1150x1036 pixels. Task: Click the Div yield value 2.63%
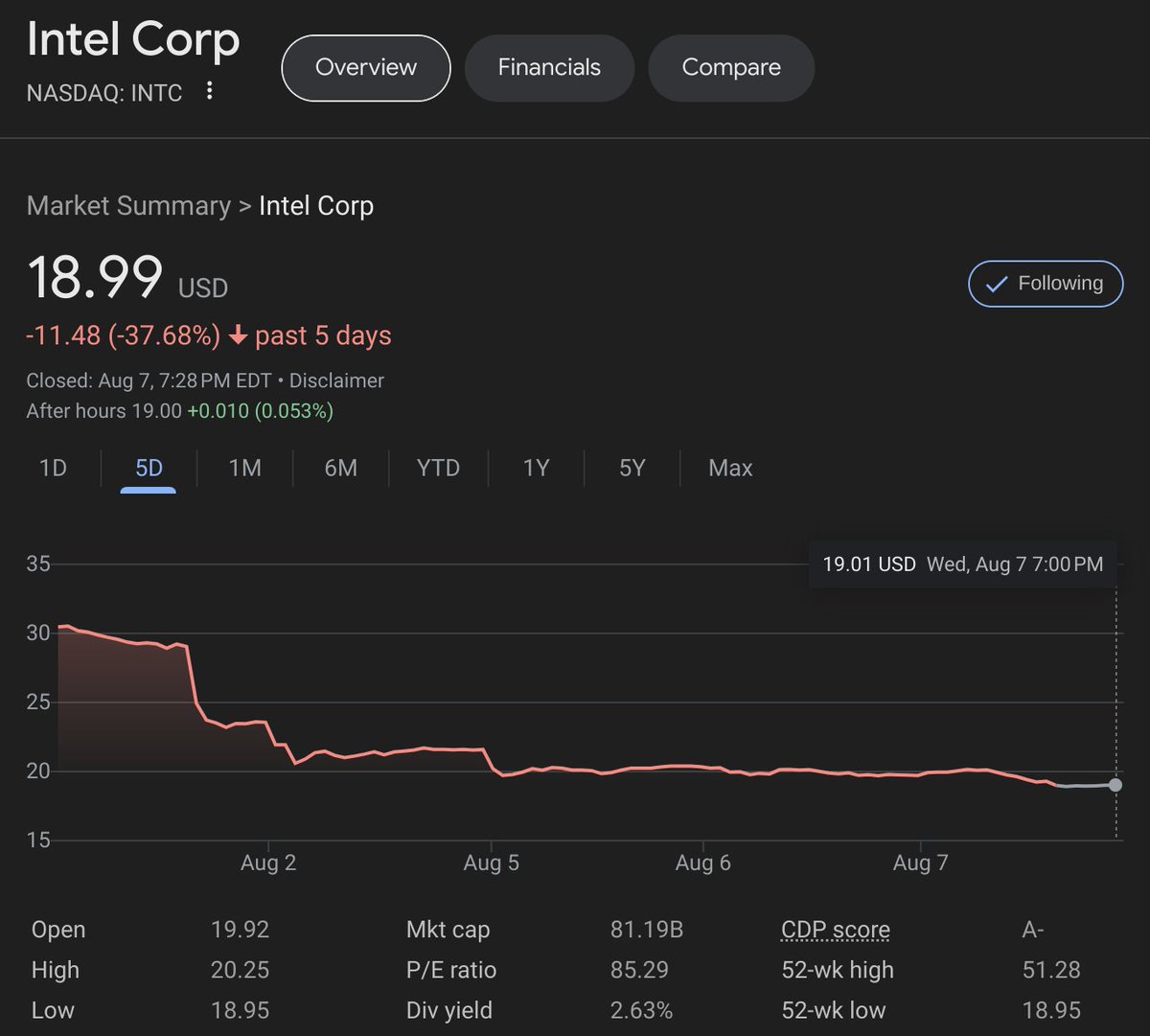641,1010
